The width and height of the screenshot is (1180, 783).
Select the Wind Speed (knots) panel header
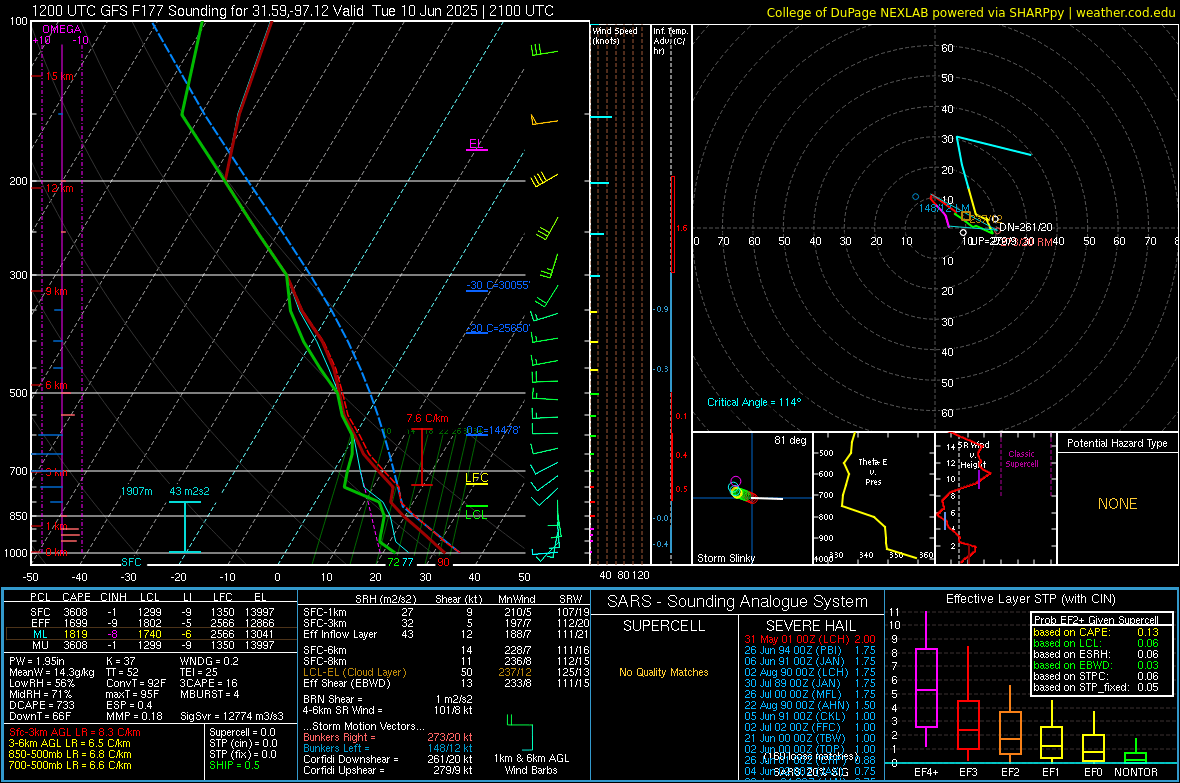[614, 35]
